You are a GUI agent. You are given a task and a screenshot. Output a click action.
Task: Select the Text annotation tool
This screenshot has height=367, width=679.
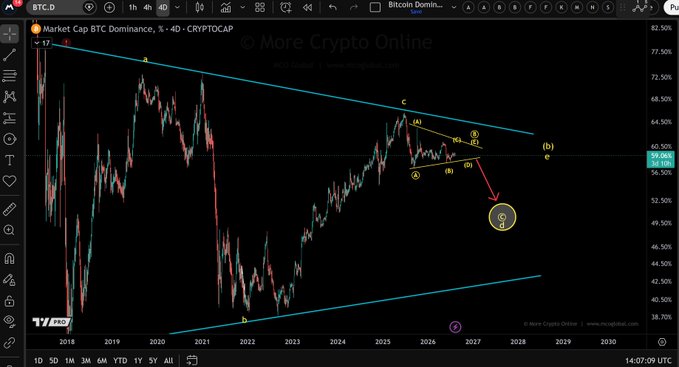pyautogui.click(x=10, y=160)
